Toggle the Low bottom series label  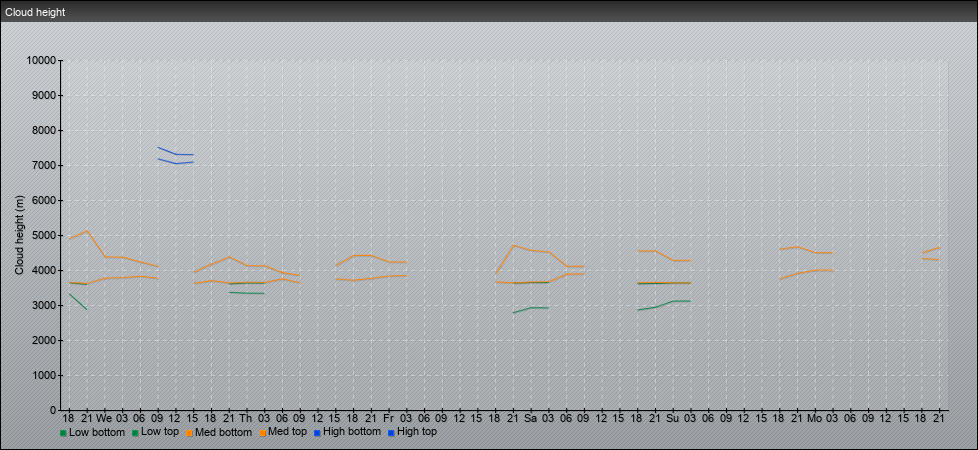pos(97,432)
